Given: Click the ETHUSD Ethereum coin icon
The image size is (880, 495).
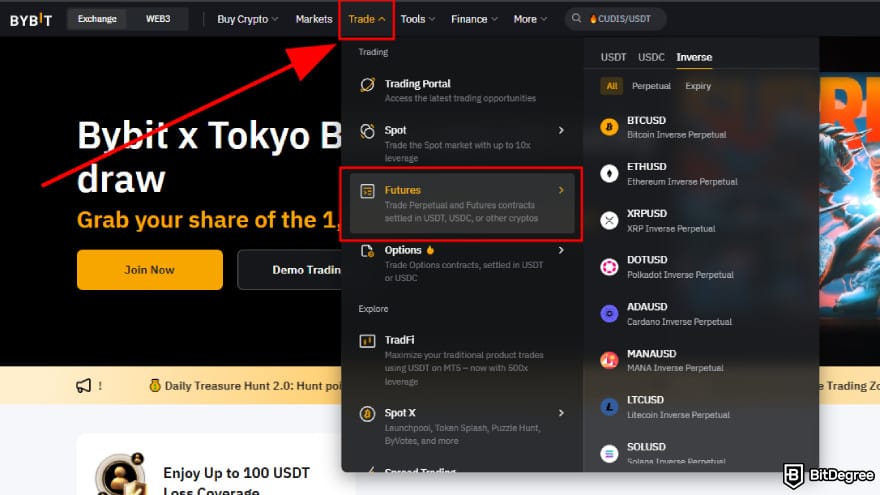Looking at the screenshot, I should (x=609, y=173).
